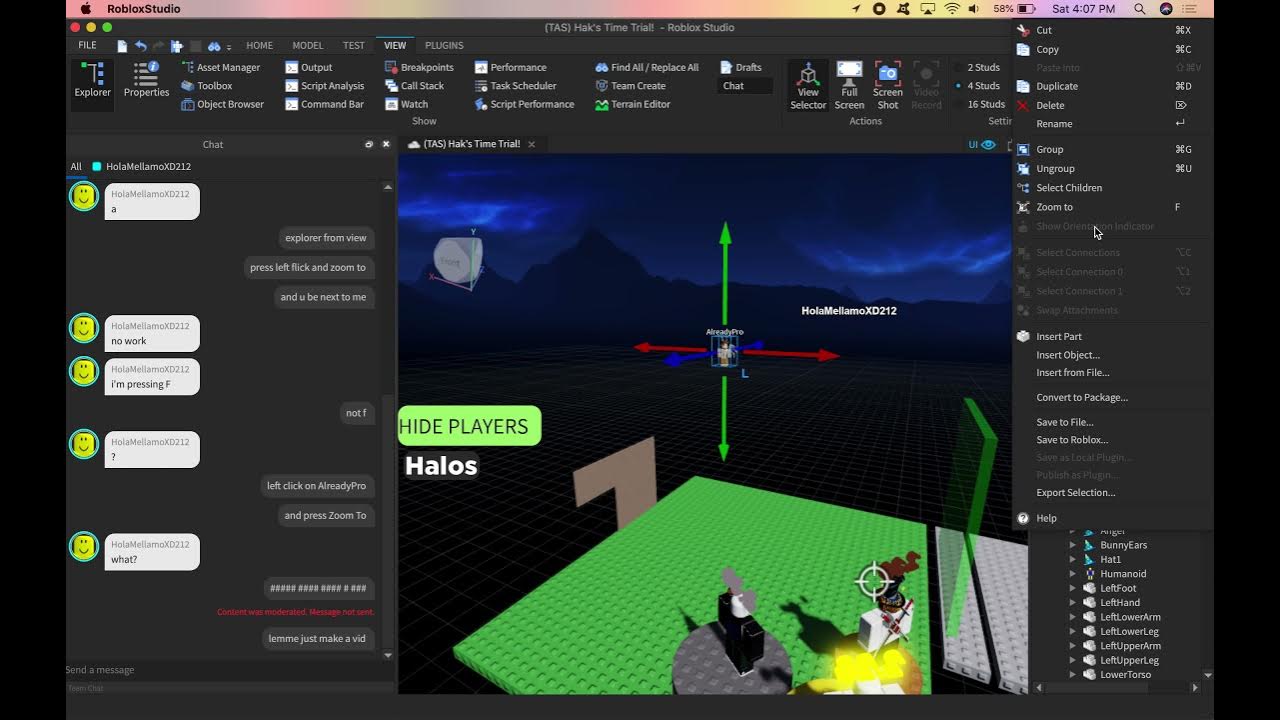Choose Duplicate in context menu

click(1112, 86)
